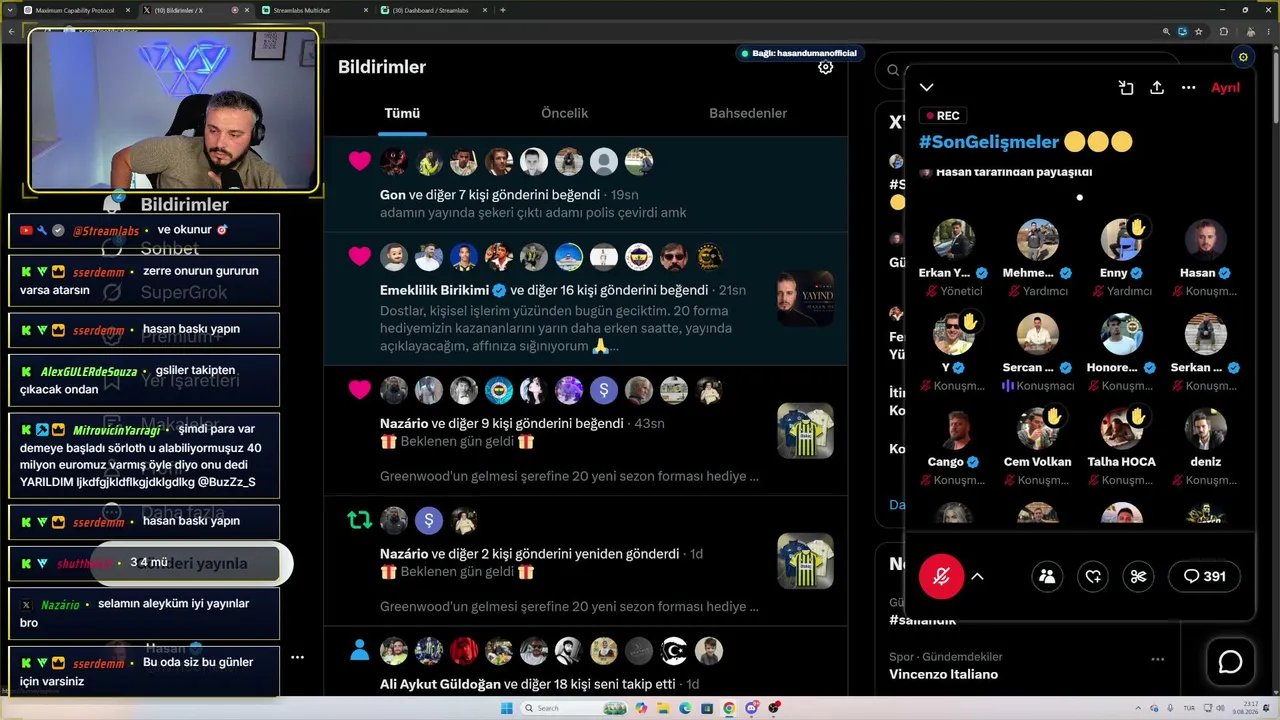Clip the Space with scissors icon
Screen dimensions: 1280x720
[x=1138, y=576]
